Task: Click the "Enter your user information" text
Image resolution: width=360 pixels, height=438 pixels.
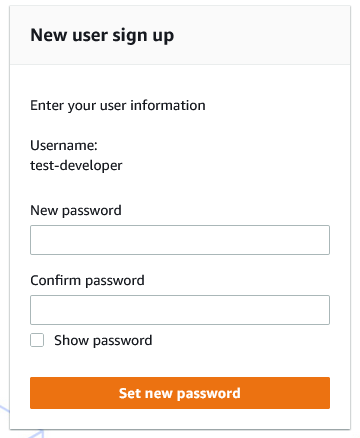Action: pos(118,106)
